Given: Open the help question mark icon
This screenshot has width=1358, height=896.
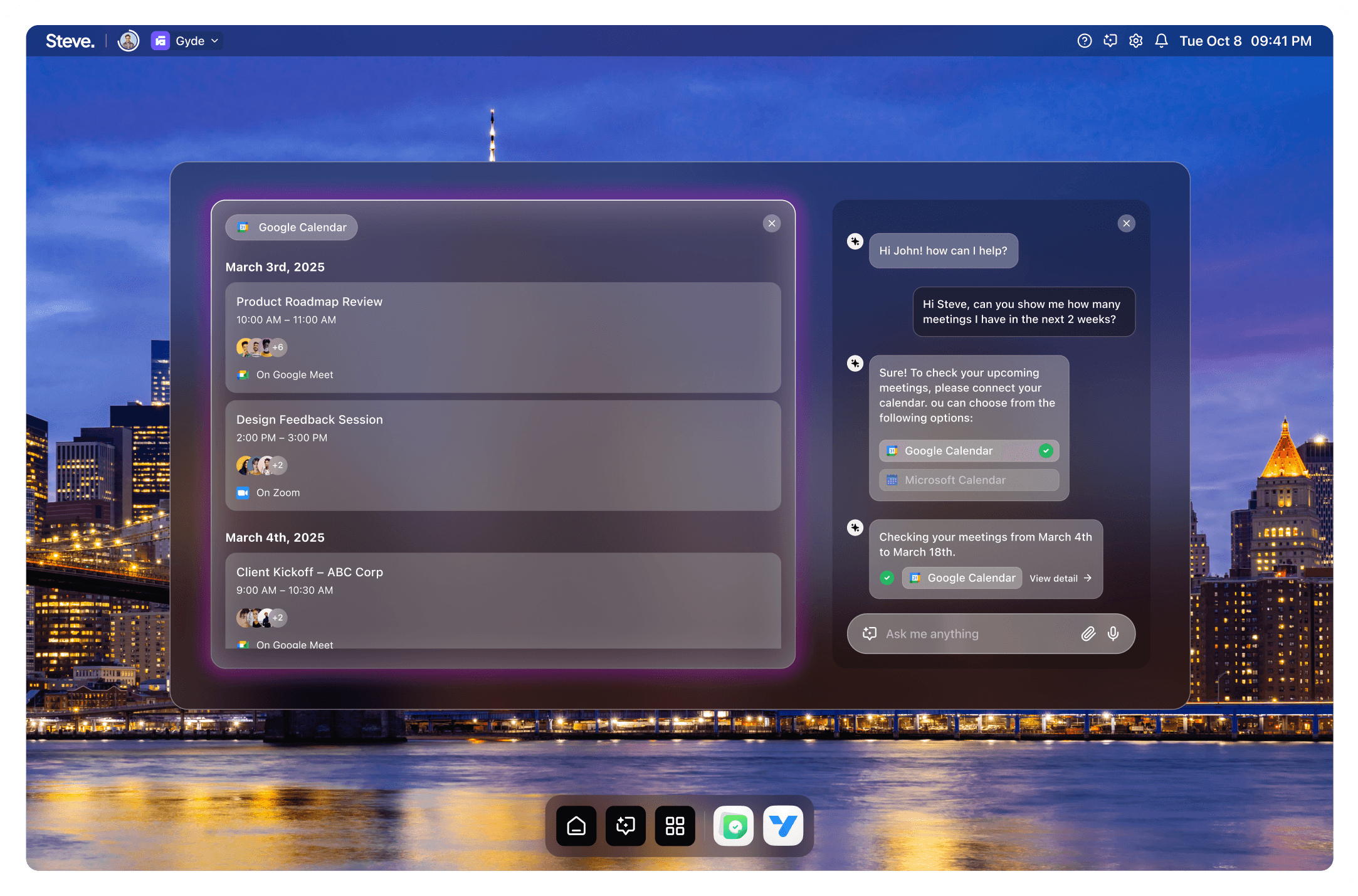Looking at the screenshot, I should [1084, 41].
